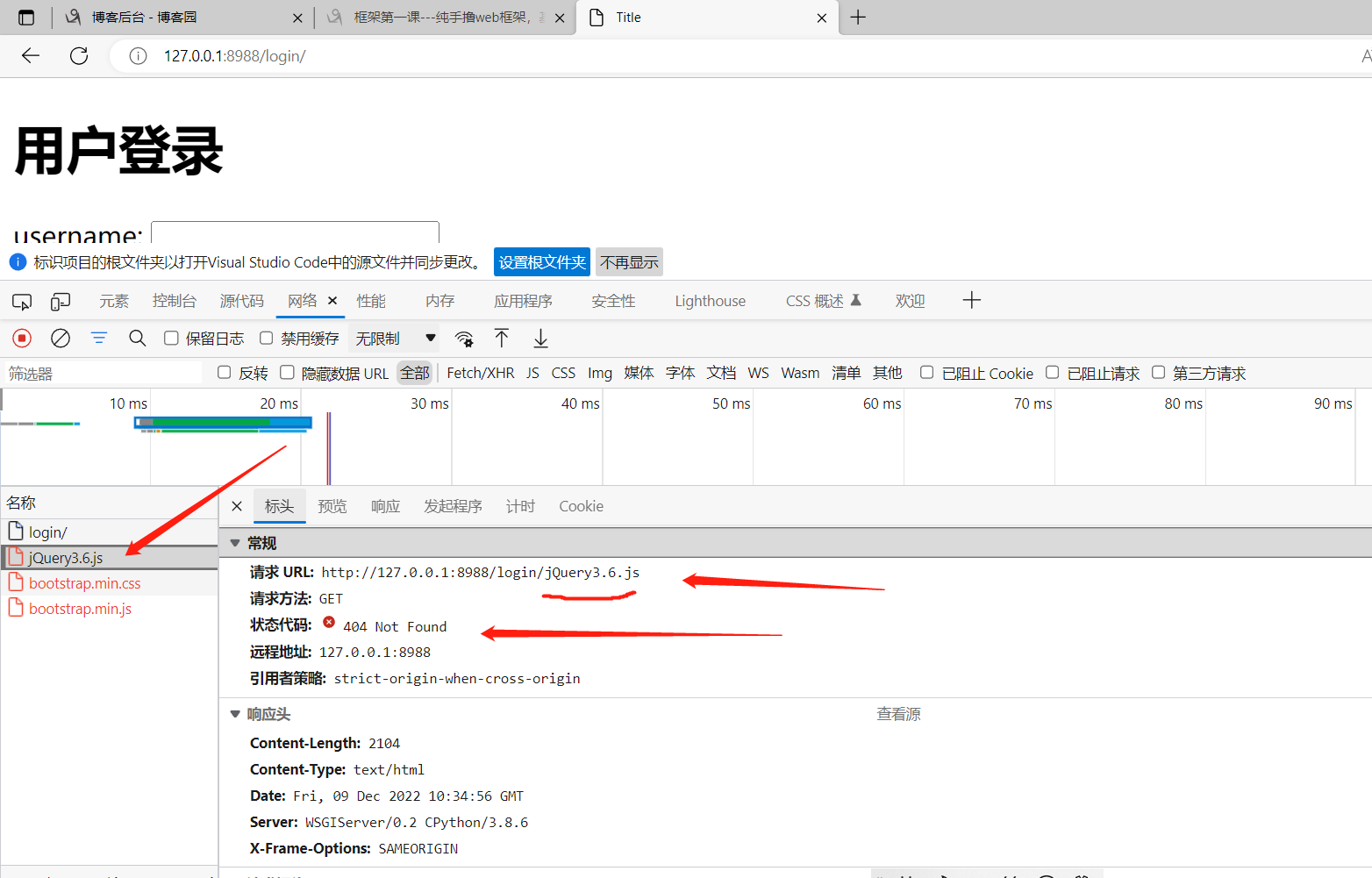This screenshot has width=1372, height=878.
Task: Search the network requests
Action: coord(138,339)
